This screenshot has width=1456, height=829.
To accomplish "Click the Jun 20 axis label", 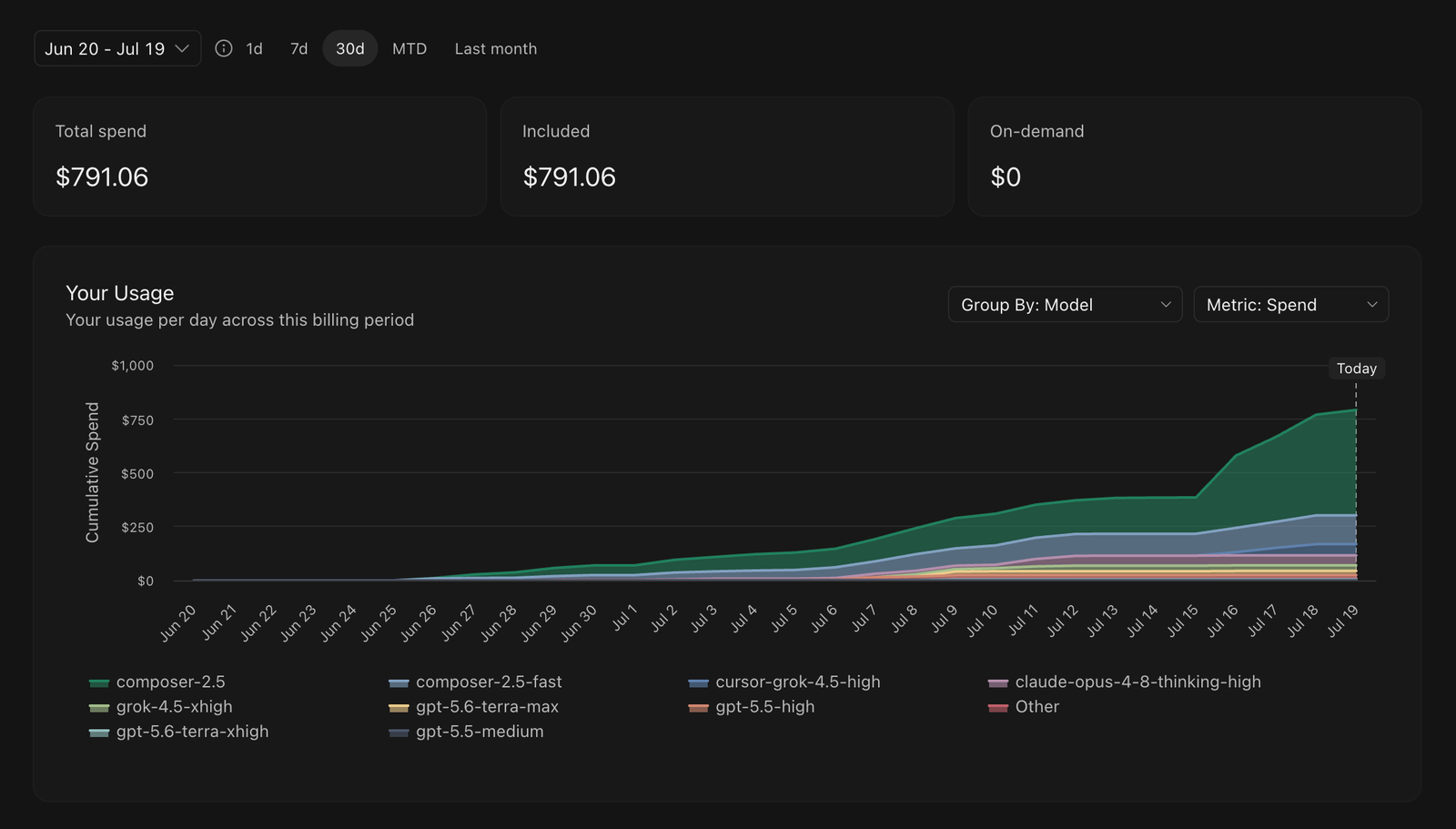I will tap(178, 623).
